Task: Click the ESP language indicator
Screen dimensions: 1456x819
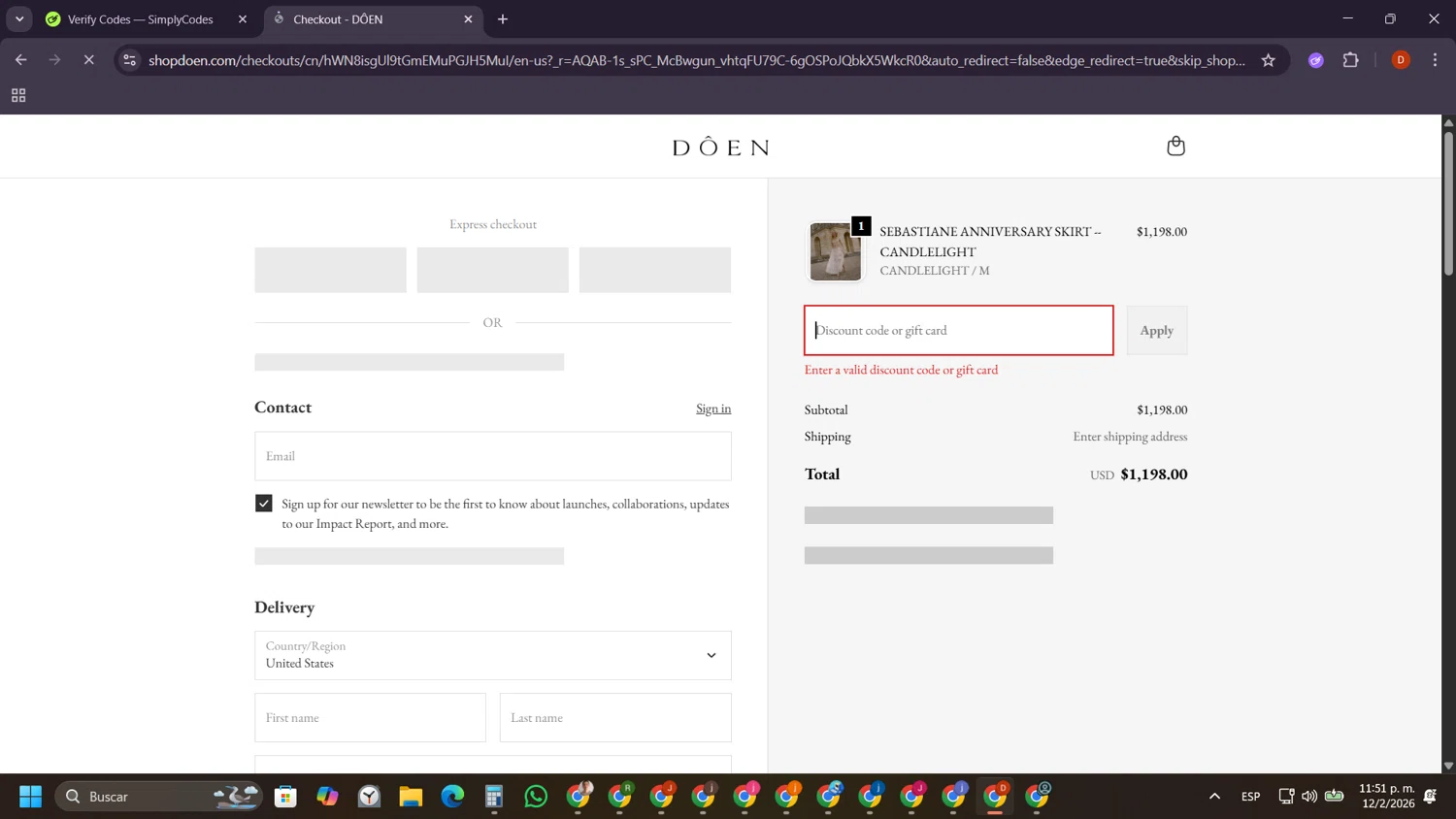Action: pyautogui.click(x=1250, y=797)
